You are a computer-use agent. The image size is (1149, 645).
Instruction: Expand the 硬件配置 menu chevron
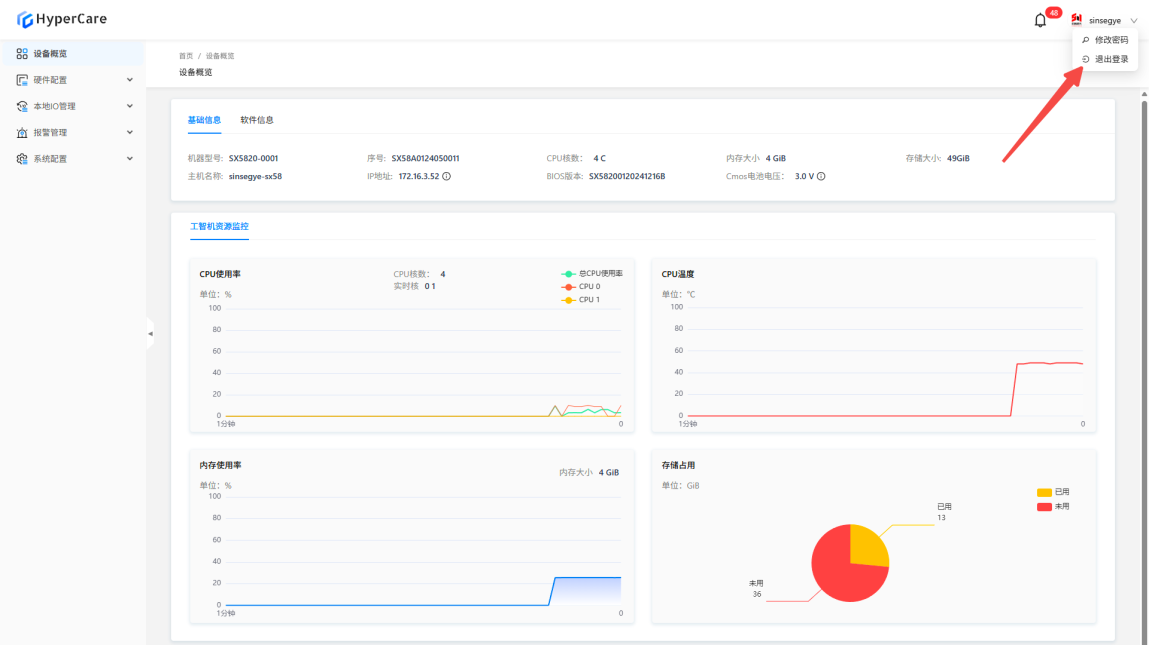129,80
